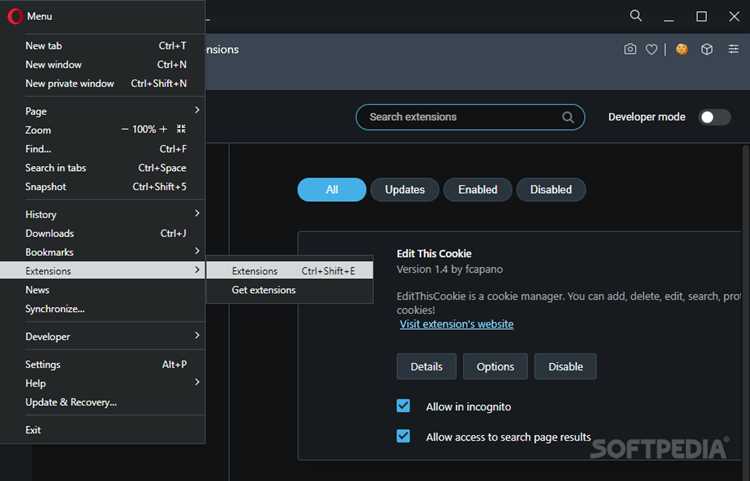750x481 pixels.
Task: Click Extensions Ctrl+Shift+E submenu entry
Action: (290, 271)
